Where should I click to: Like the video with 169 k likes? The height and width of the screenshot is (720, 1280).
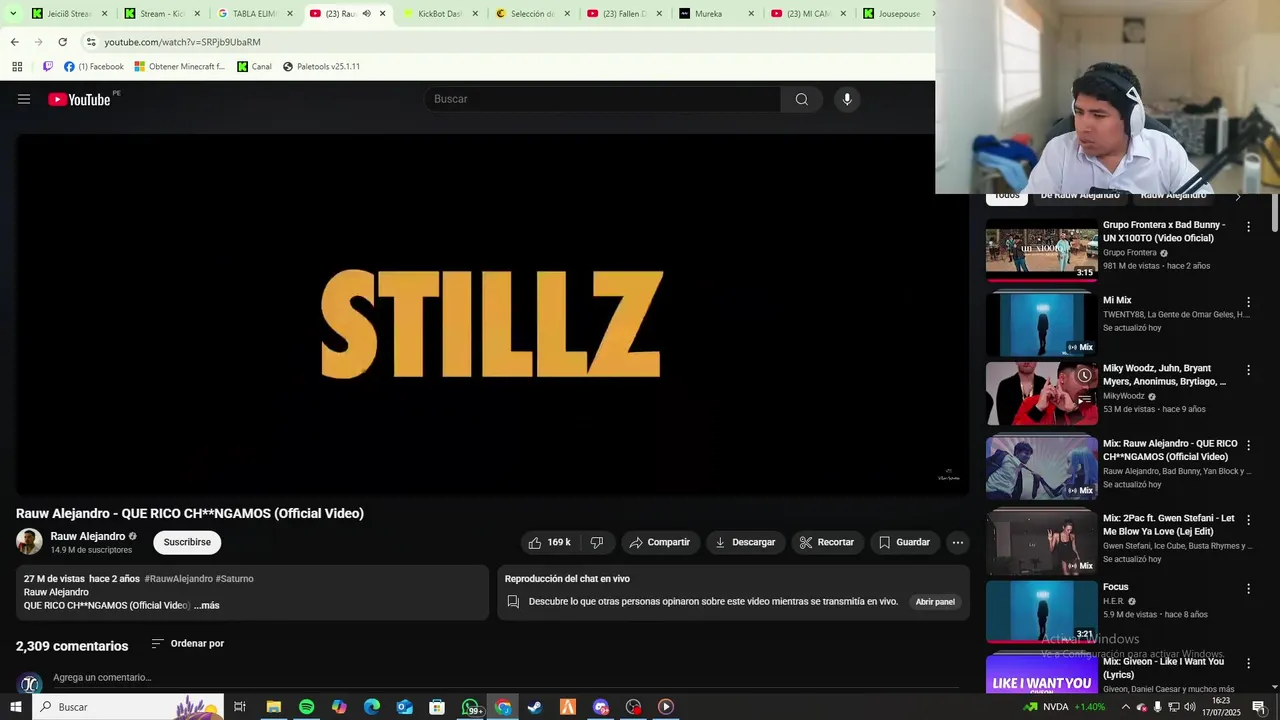click(x=549, y=542)
